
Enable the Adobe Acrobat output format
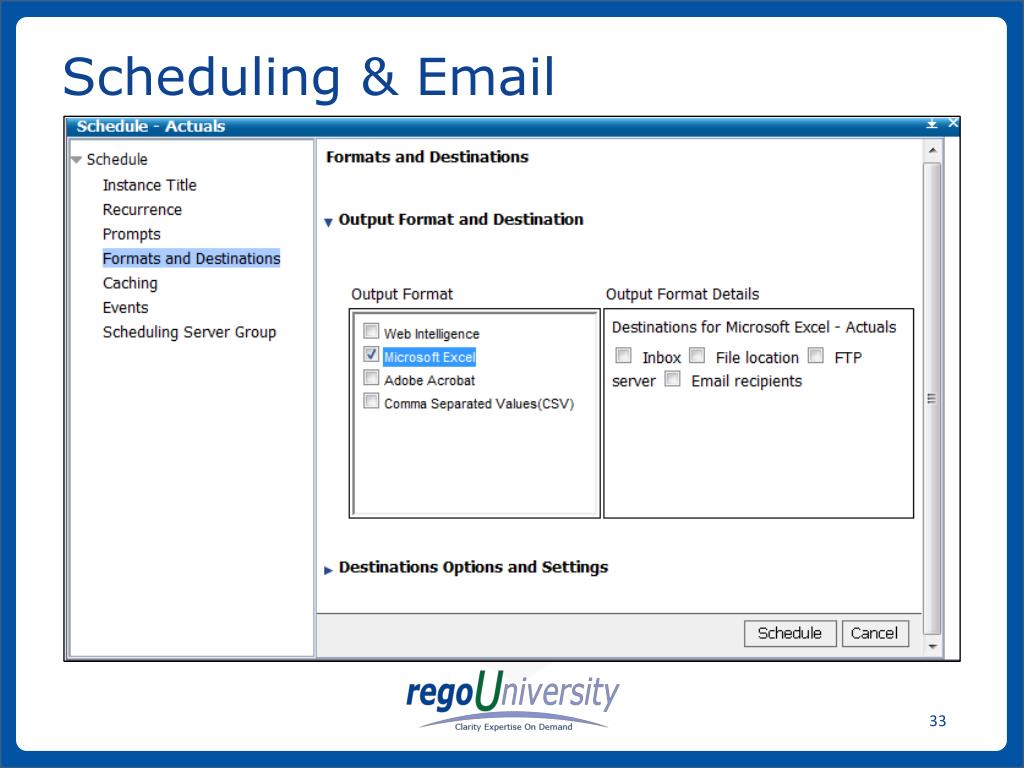pyautogui.click(x=371, y=378)
